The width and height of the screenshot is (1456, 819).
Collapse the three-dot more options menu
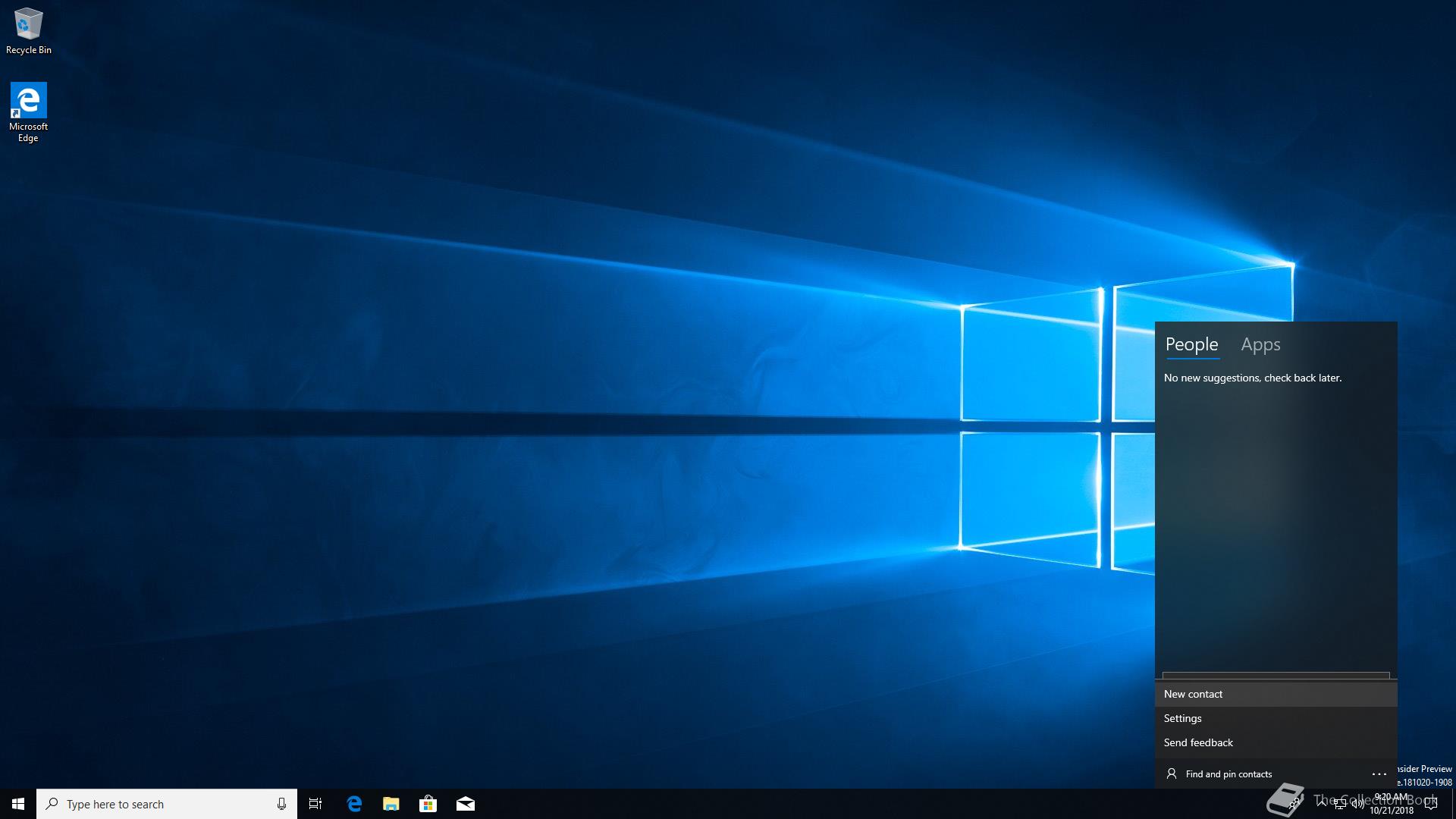click(x=1379, y=774)
